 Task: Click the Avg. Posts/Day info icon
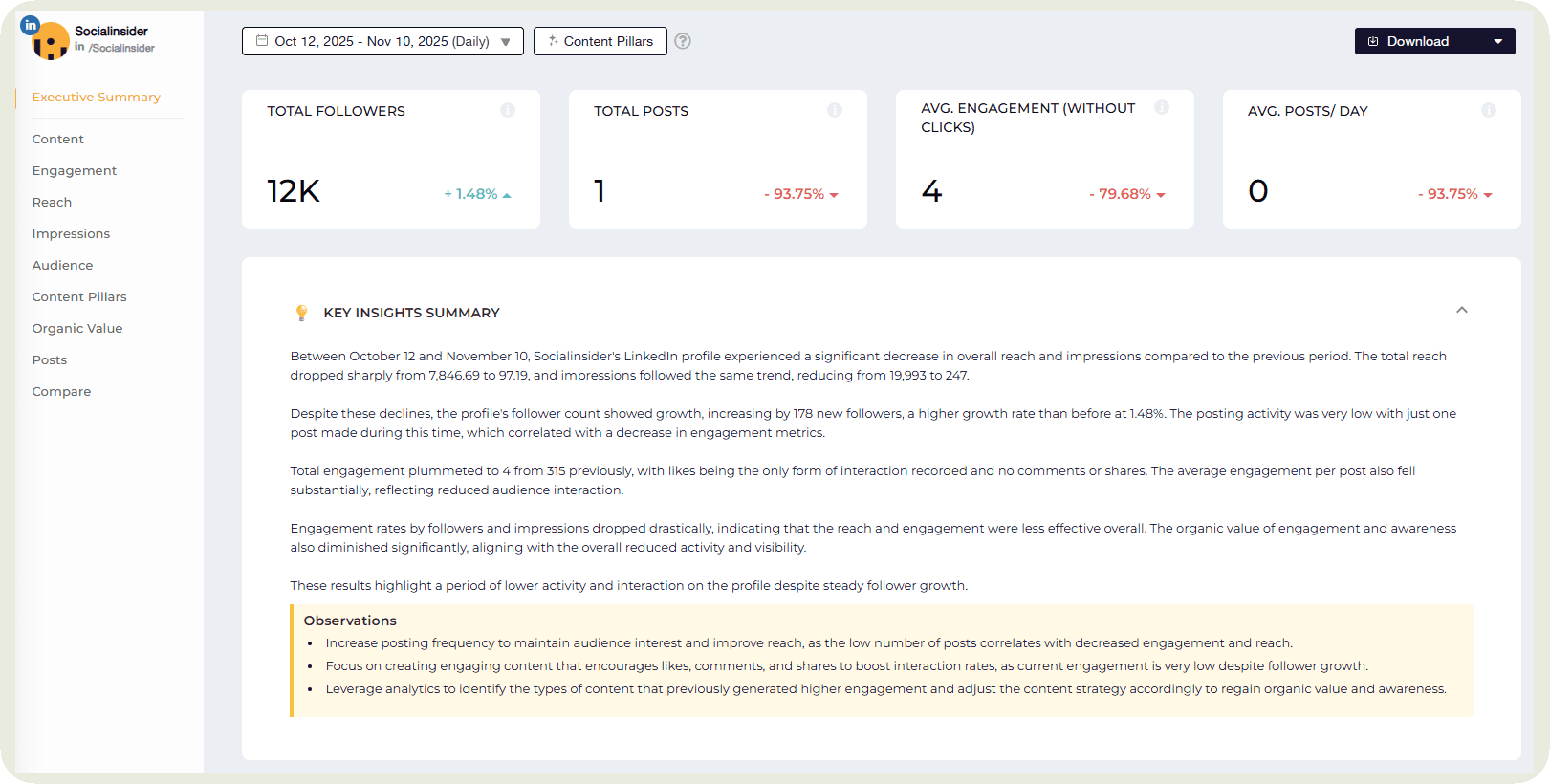click(x=1489, y=110)
